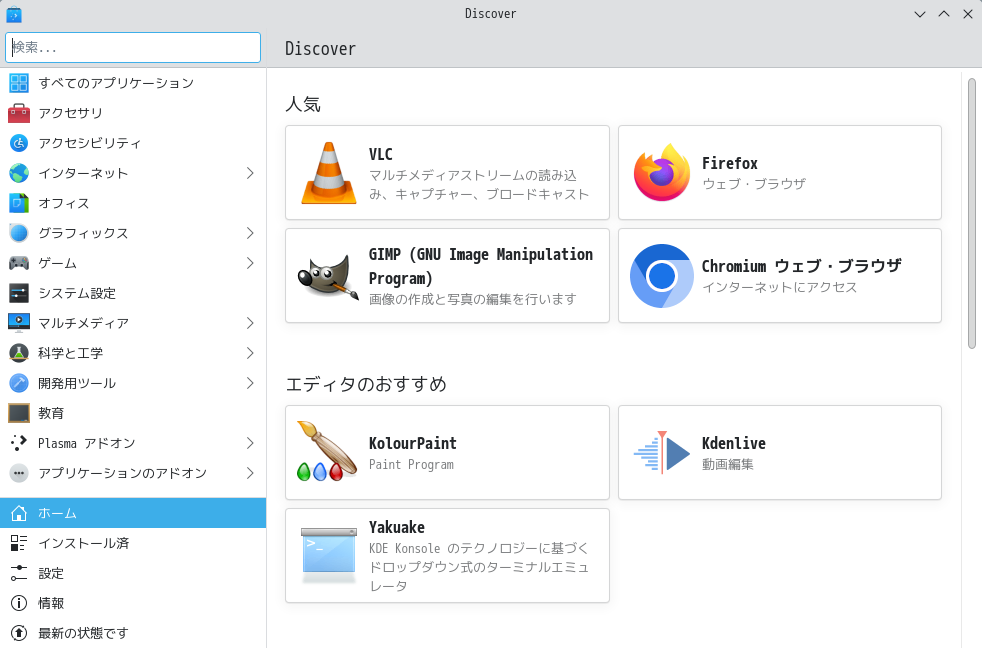
Task: Click the Discover app icon in title bar
Action: pos(14,14)
